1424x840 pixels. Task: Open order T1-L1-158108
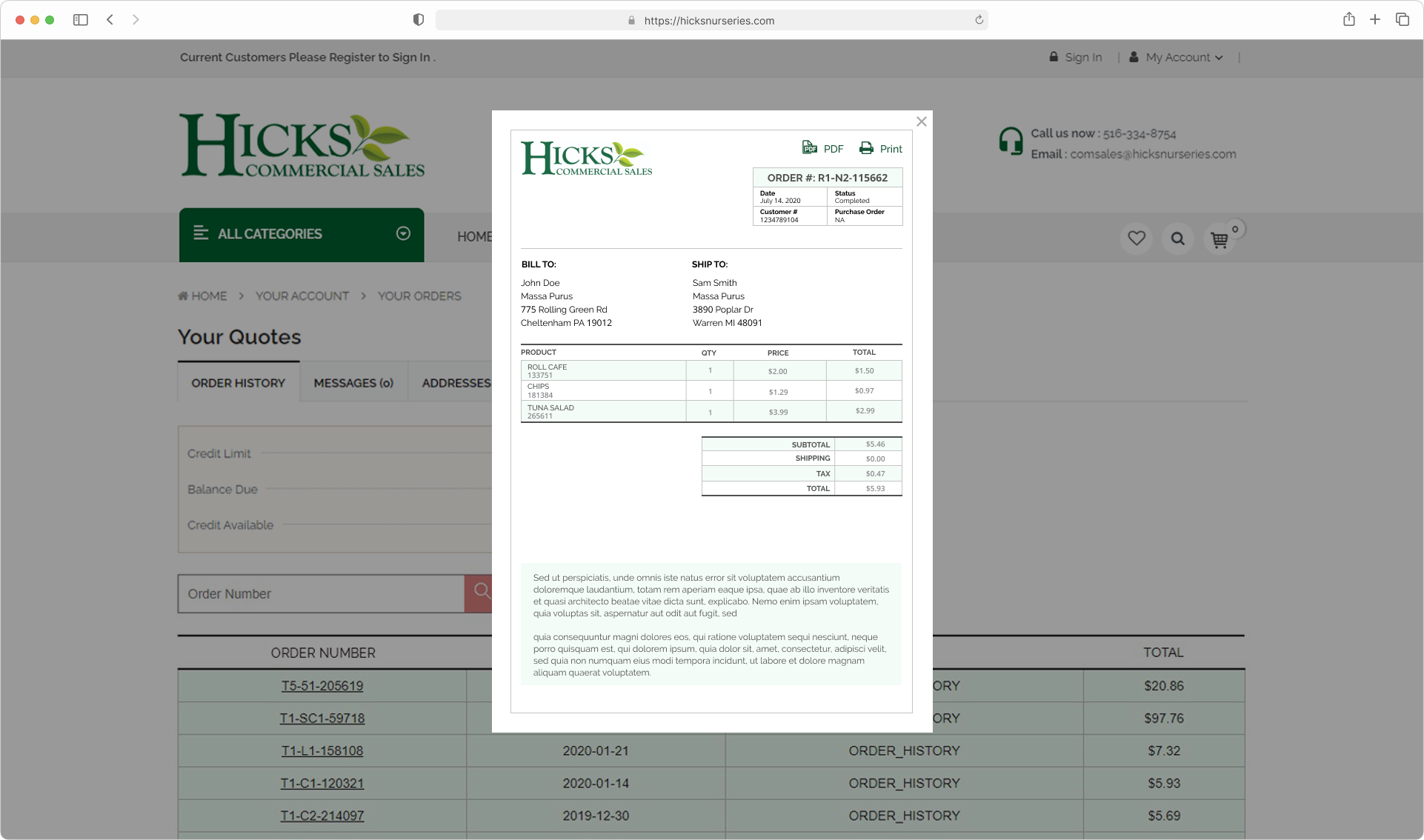(322, 750)
